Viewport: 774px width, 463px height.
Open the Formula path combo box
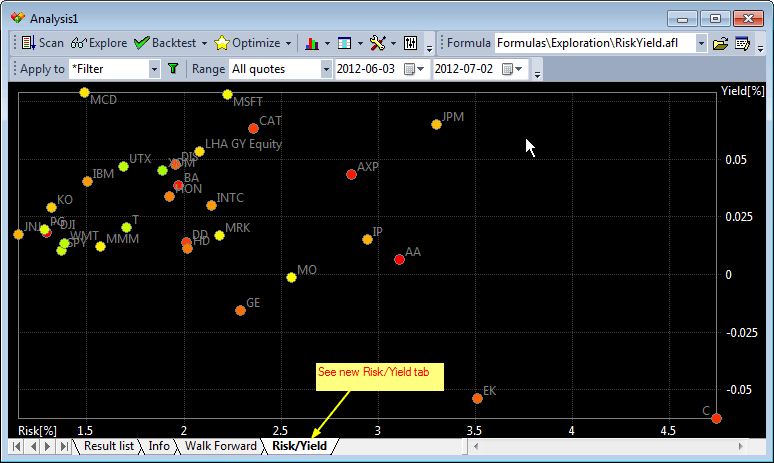[701, 43]
